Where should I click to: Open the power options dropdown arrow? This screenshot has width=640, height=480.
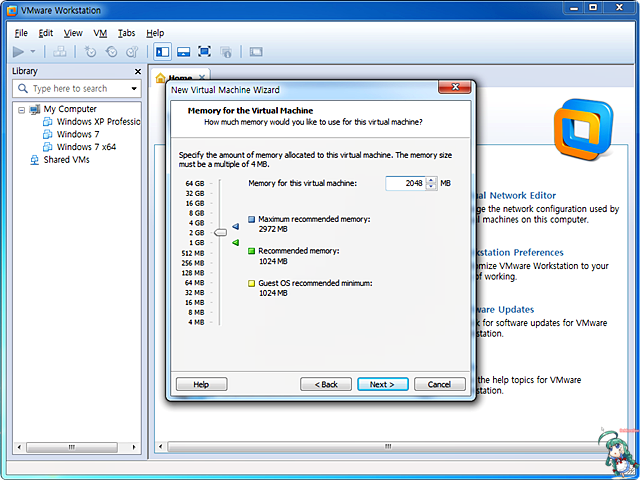(x=33, y=52)
